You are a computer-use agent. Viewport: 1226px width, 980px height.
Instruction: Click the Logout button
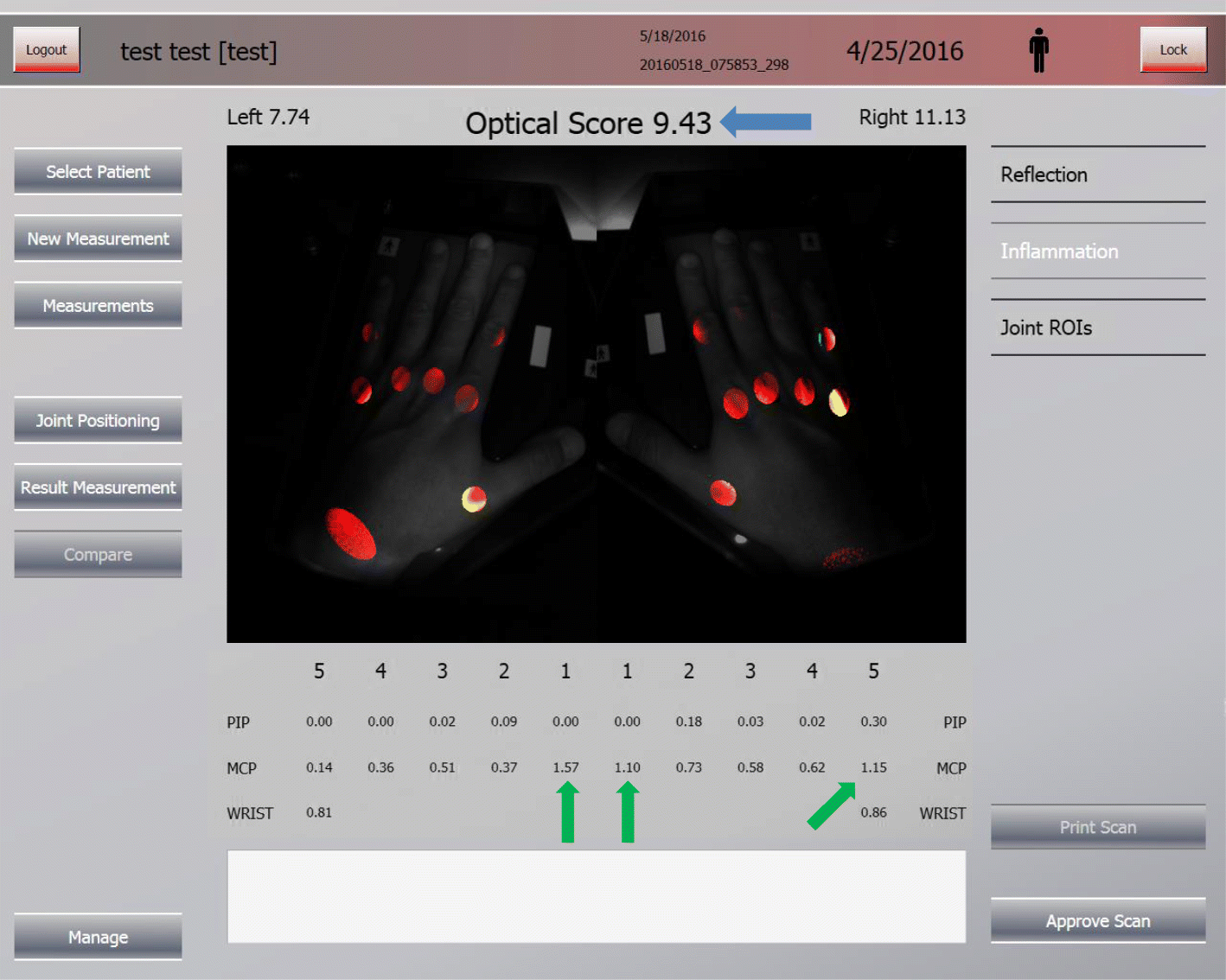point(47,49)
